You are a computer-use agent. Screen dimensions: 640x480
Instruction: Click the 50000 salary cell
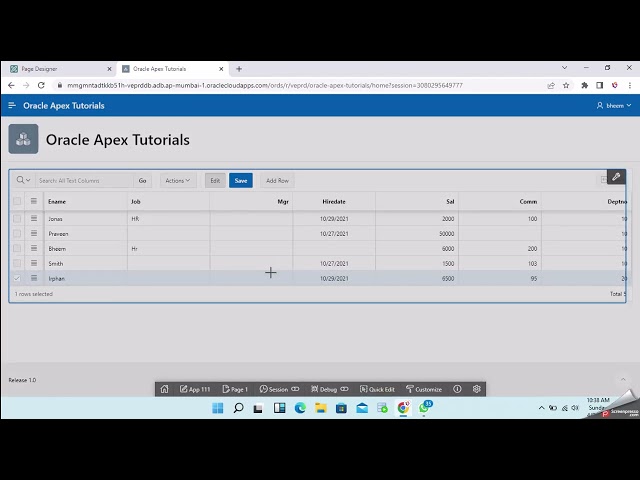tap(417, 234)
